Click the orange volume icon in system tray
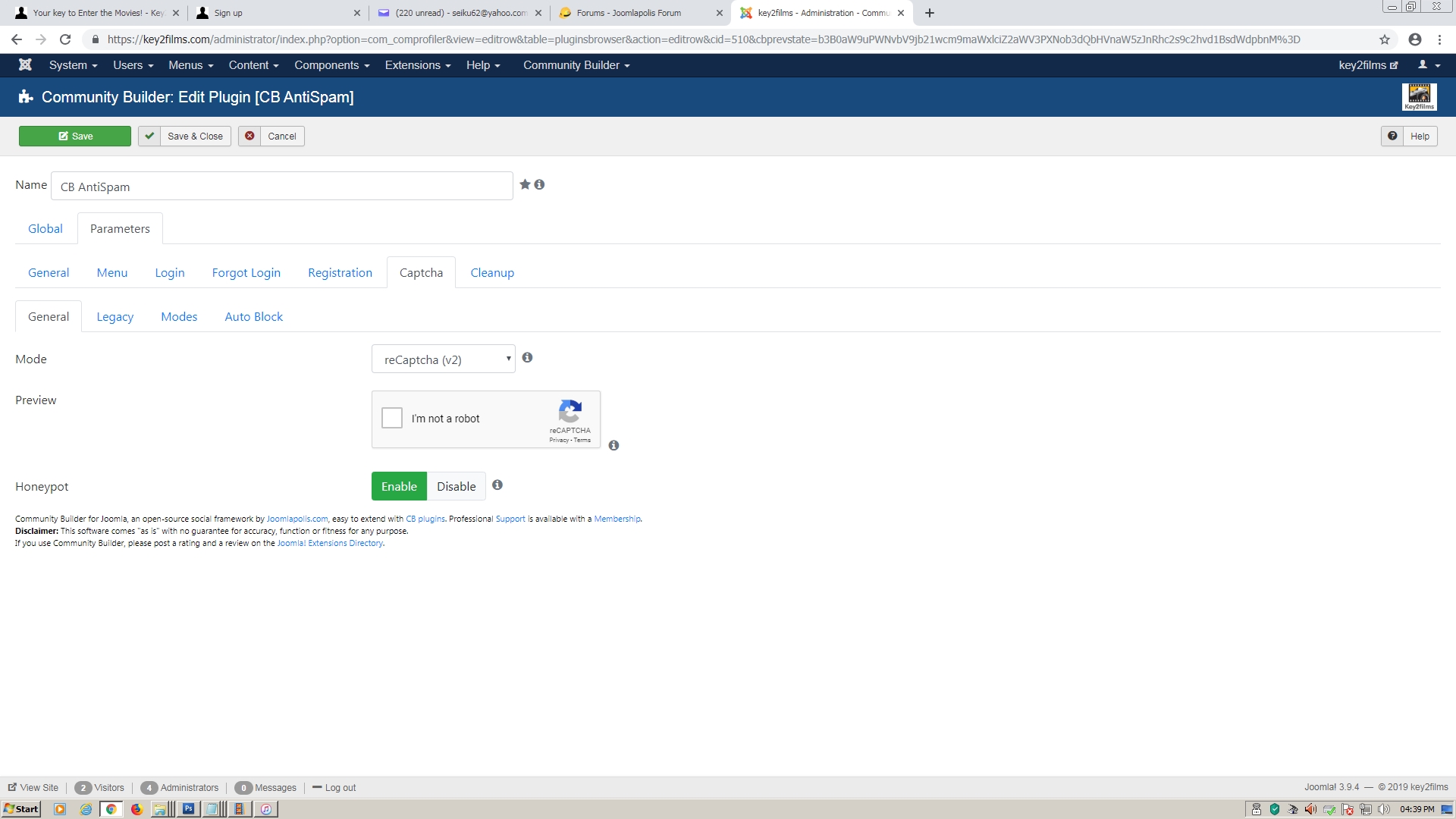The height and width of the screenshot is (819, 1456). pos(1310,809)
